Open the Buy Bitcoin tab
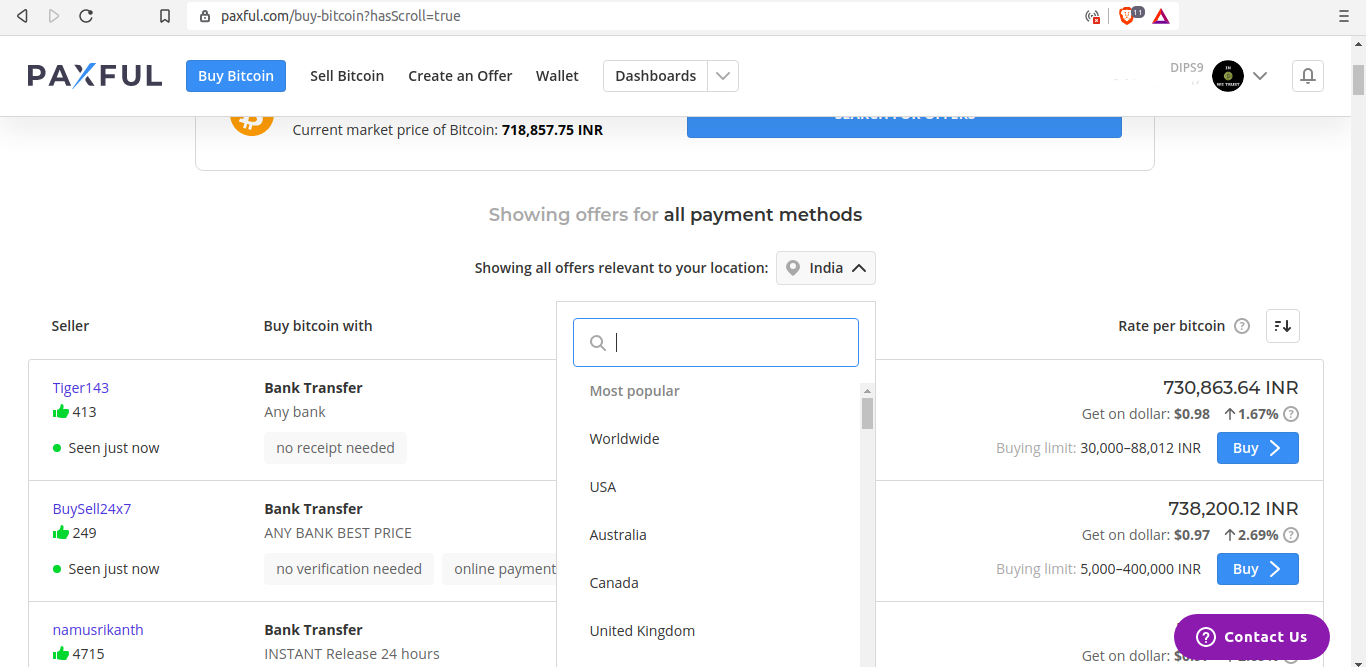The image size is (1366, 667). click(236, 76)
